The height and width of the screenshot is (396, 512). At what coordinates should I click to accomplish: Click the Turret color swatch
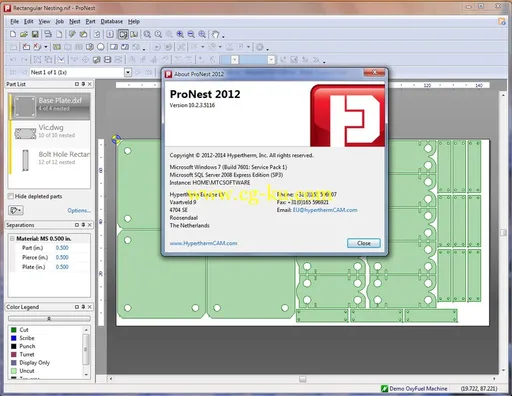point(14,354)
